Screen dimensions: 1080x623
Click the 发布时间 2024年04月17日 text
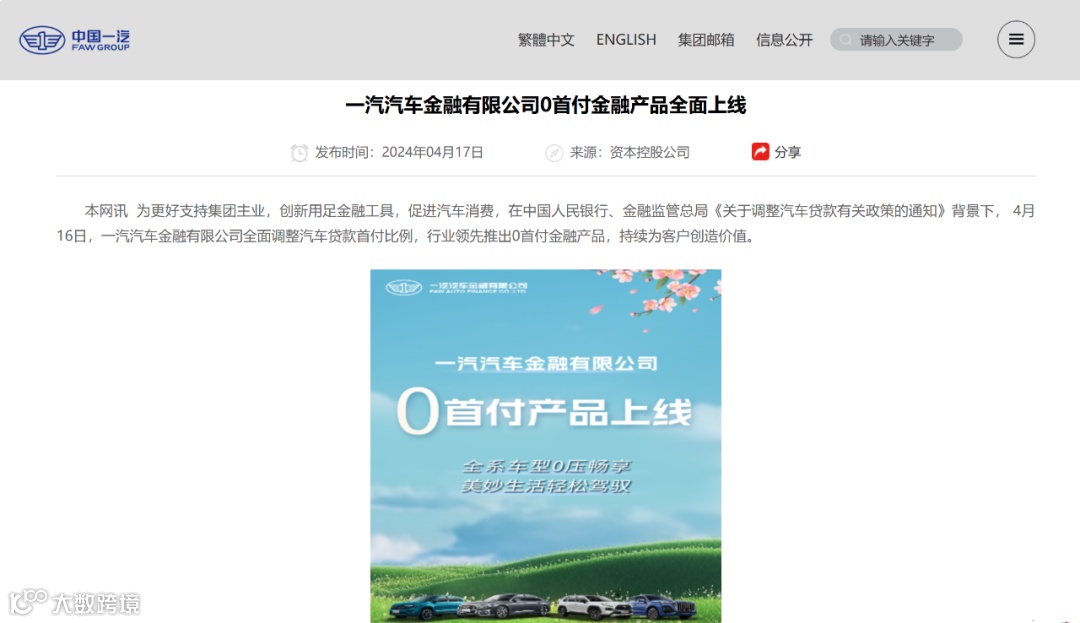click(399, 152)
